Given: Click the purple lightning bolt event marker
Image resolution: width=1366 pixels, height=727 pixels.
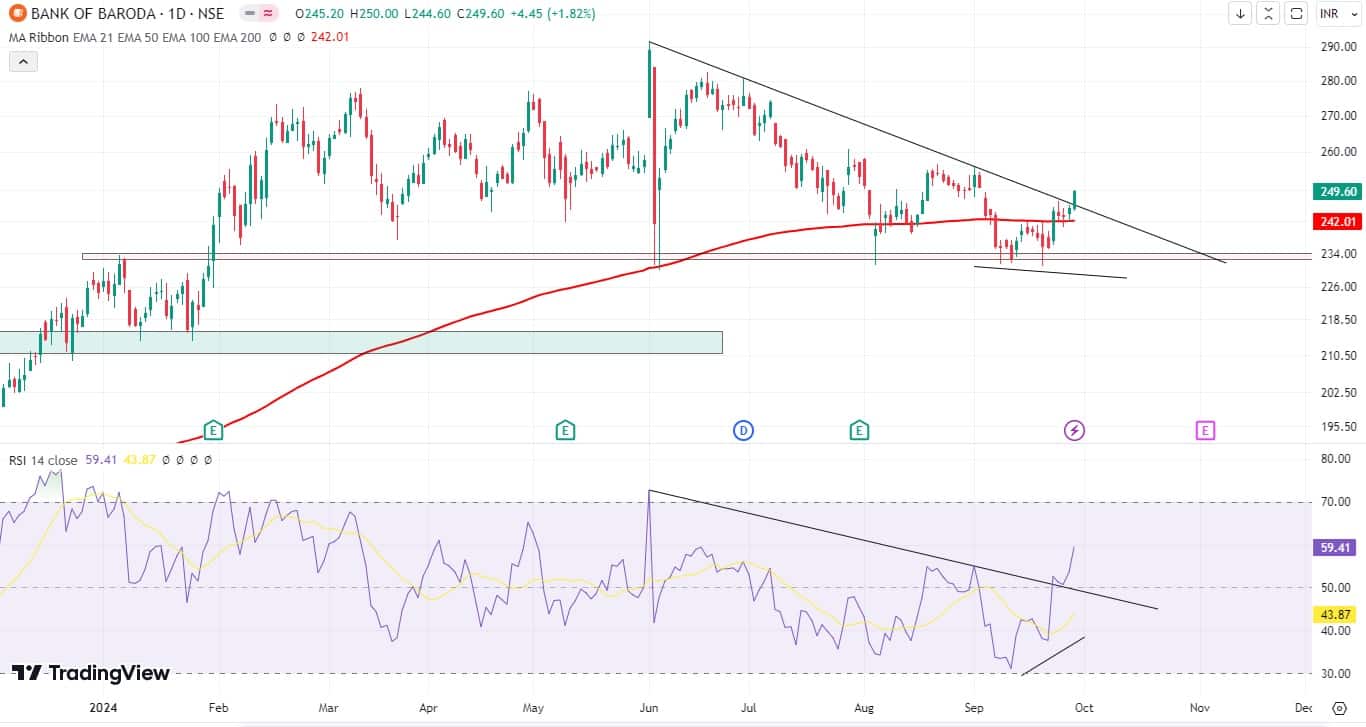Looking at the screenshot, I should pyautogui.click(x=1074, y=430).
